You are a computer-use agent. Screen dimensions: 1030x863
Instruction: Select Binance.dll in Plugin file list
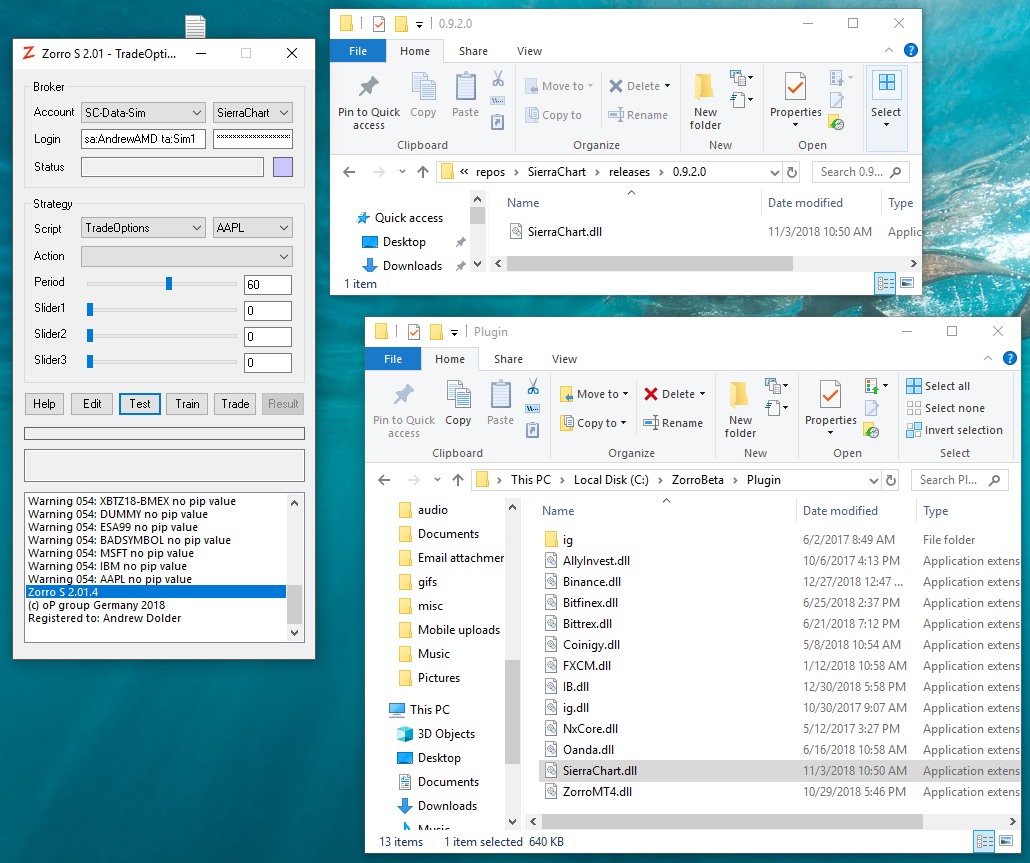(779, 582)
